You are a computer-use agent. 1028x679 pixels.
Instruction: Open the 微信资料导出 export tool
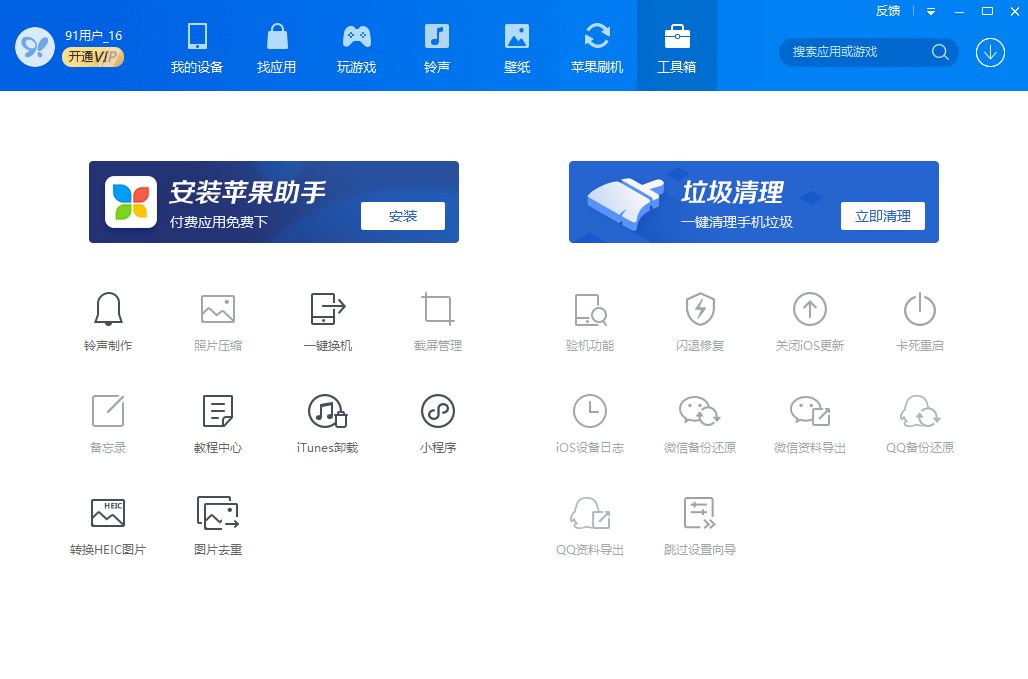coord(810,423)
